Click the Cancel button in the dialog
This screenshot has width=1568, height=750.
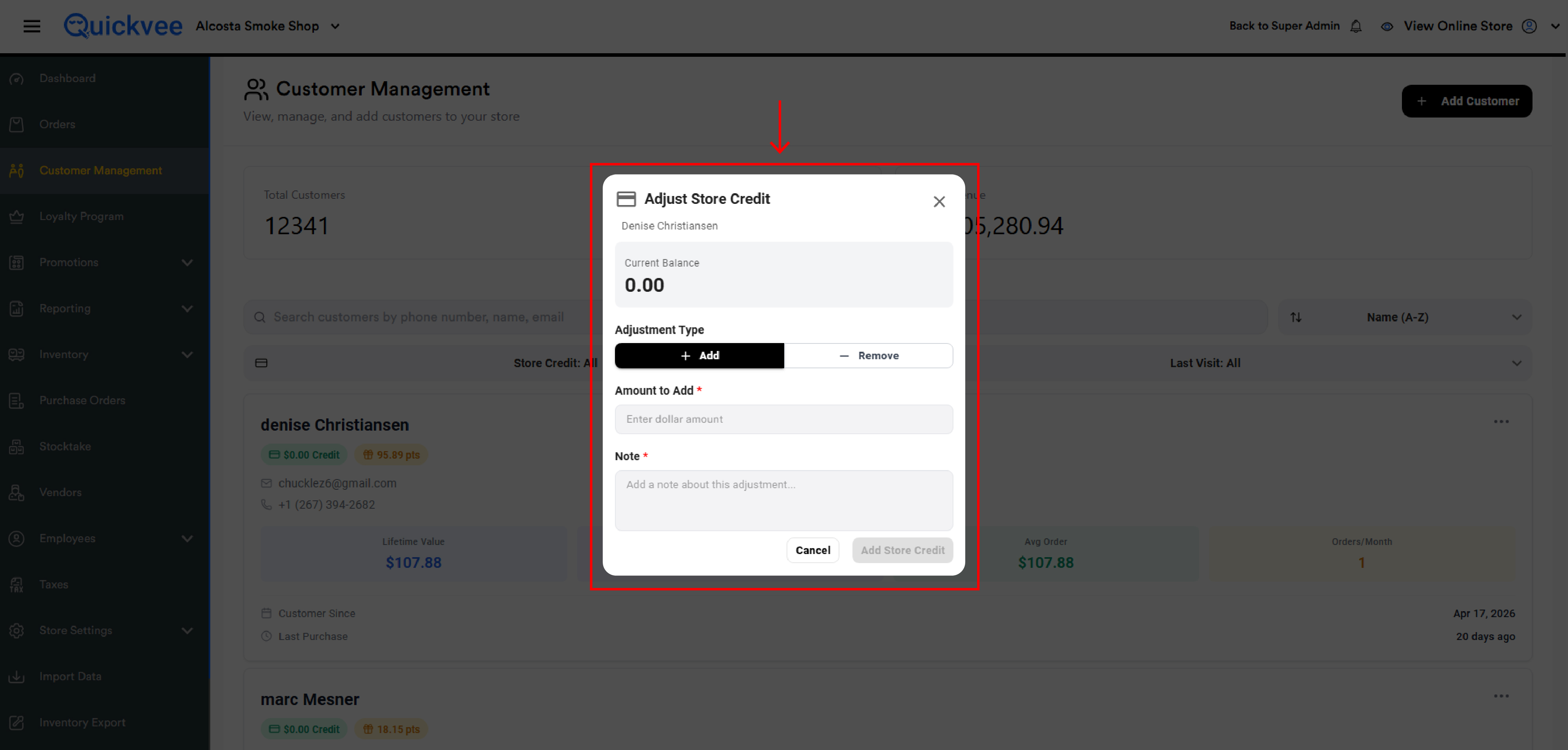813,550
